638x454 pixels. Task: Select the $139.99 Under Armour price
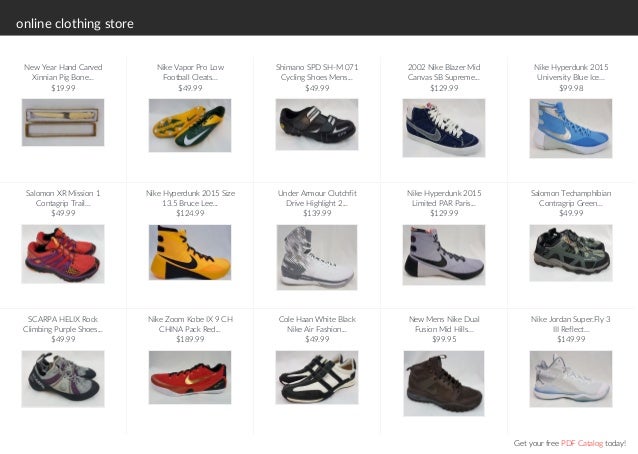click(317, 213)
